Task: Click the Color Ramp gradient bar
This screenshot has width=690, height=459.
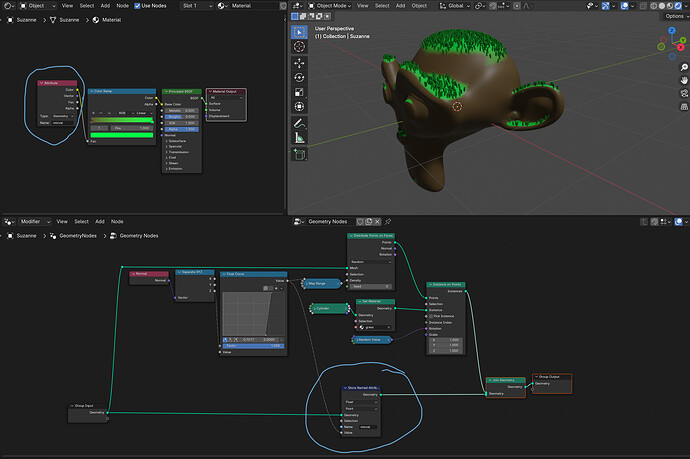Action: pyautogui.click(x=122, y=120)
